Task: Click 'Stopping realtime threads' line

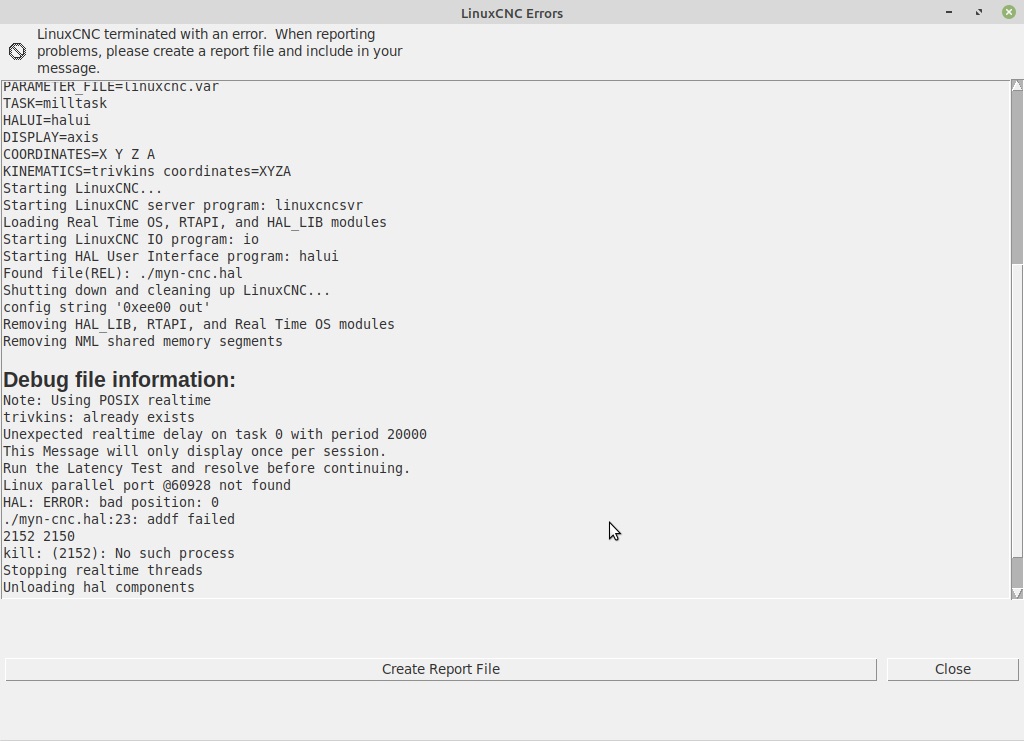Action: (x=103, y=570)
